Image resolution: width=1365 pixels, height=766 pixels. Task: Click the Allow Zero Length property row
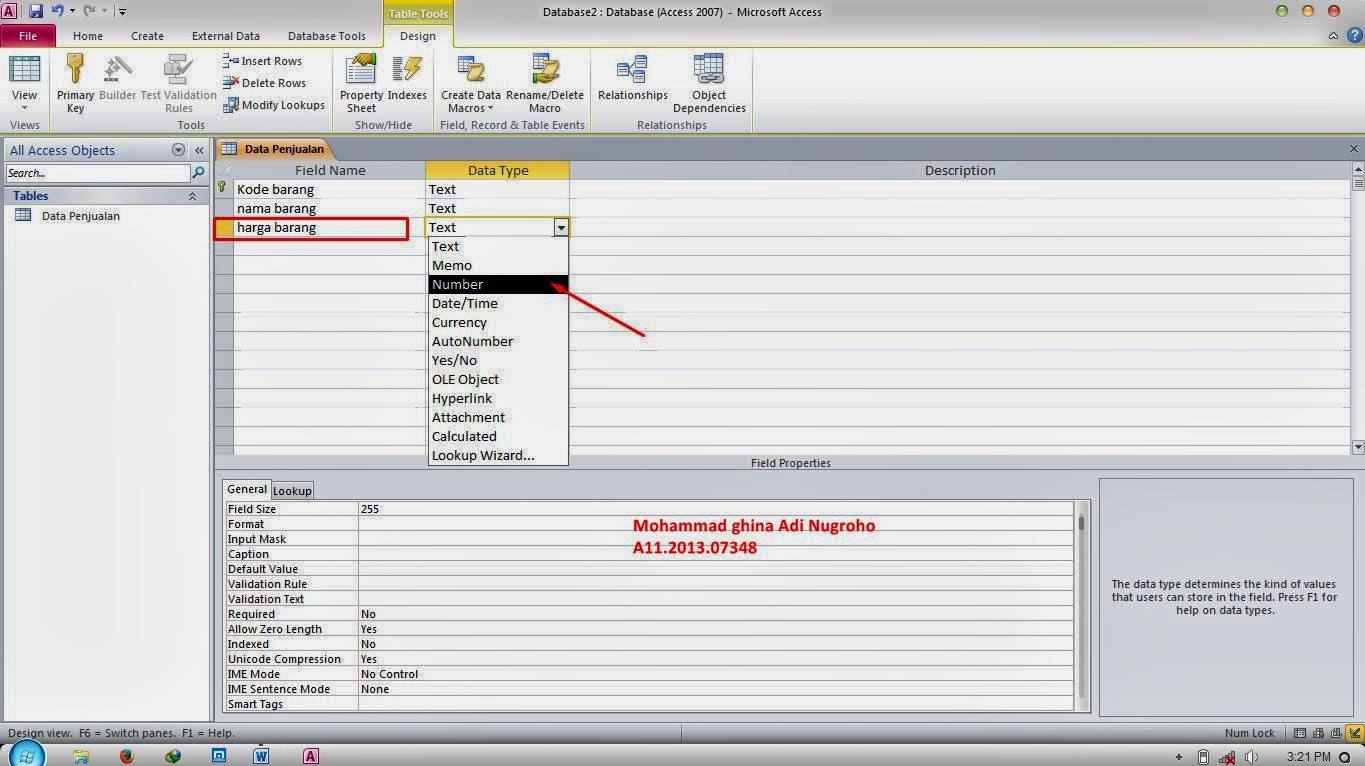pos(650,629)
